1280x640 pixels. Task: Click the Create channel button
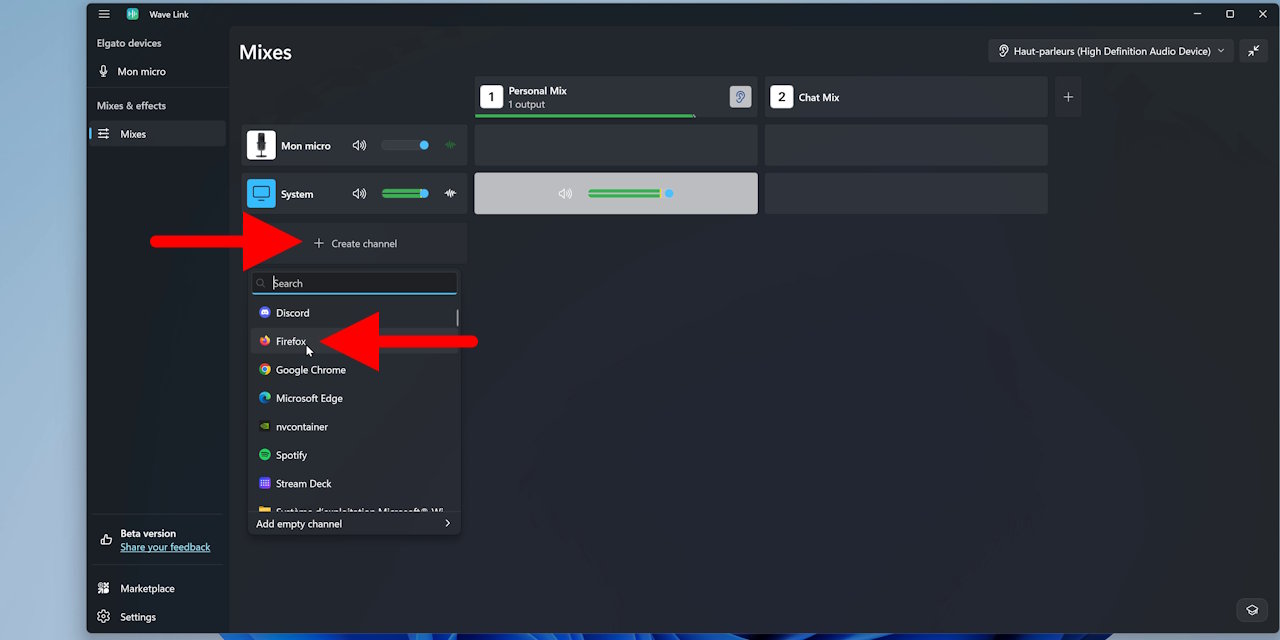point(355,243)
